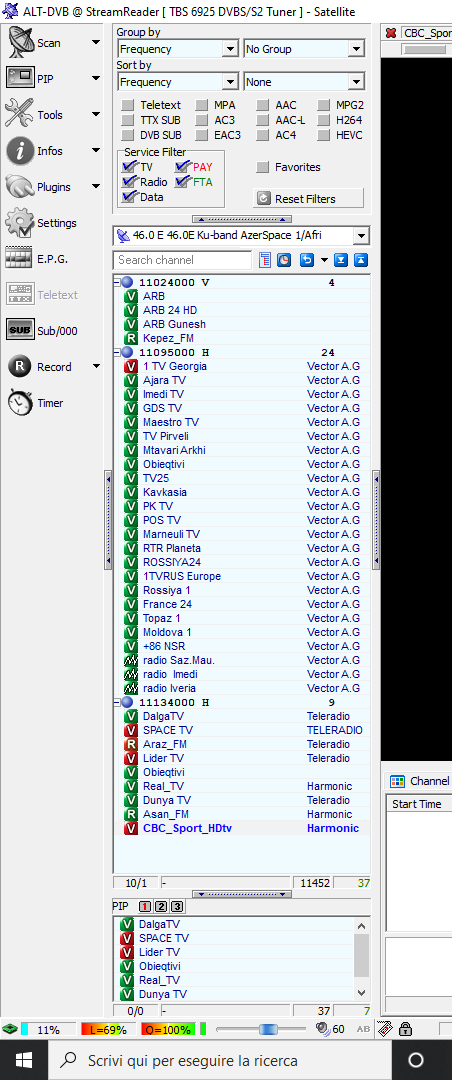Screen dimensions: 452x1080
Task: Collapse the 11095000 H transponder group
Action: (x=116, y=353)
